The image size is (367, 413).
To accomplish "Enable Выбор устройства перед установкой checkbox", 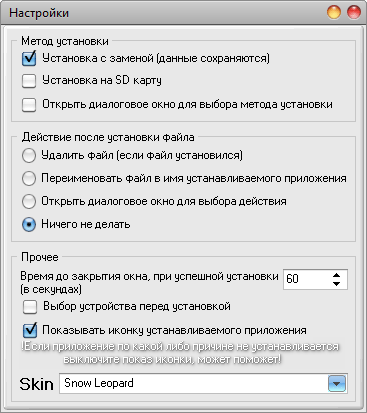I will (30, 307).
